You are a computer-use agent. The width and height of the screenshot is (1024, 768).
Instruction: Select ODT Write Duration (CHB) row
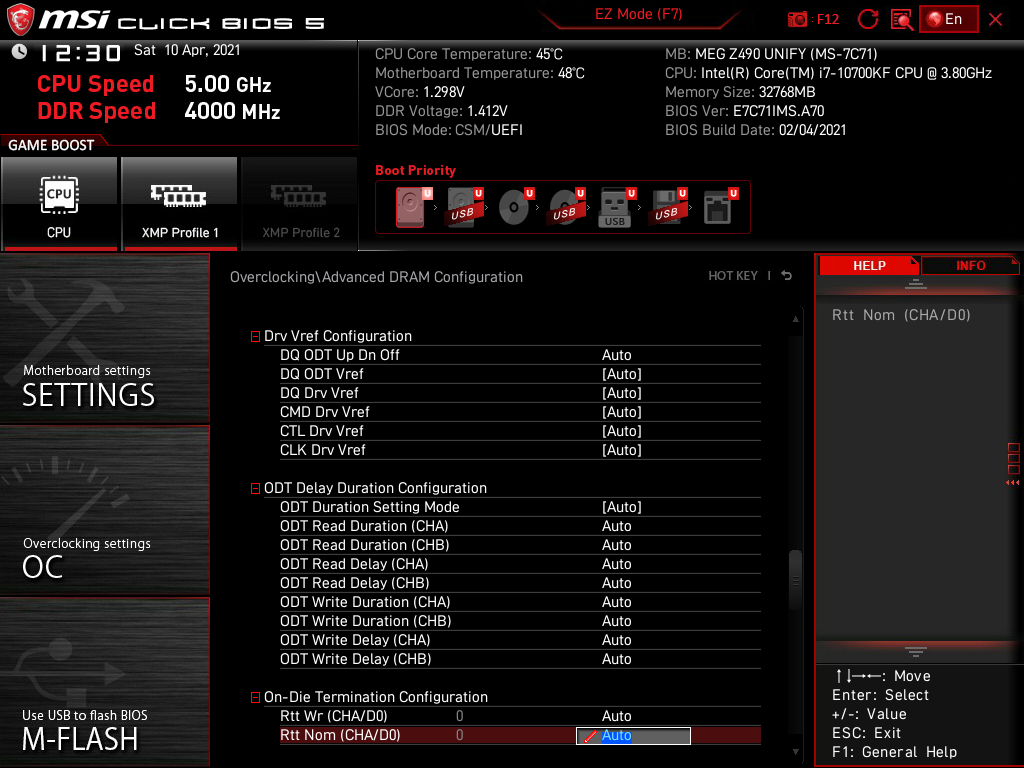520,621
